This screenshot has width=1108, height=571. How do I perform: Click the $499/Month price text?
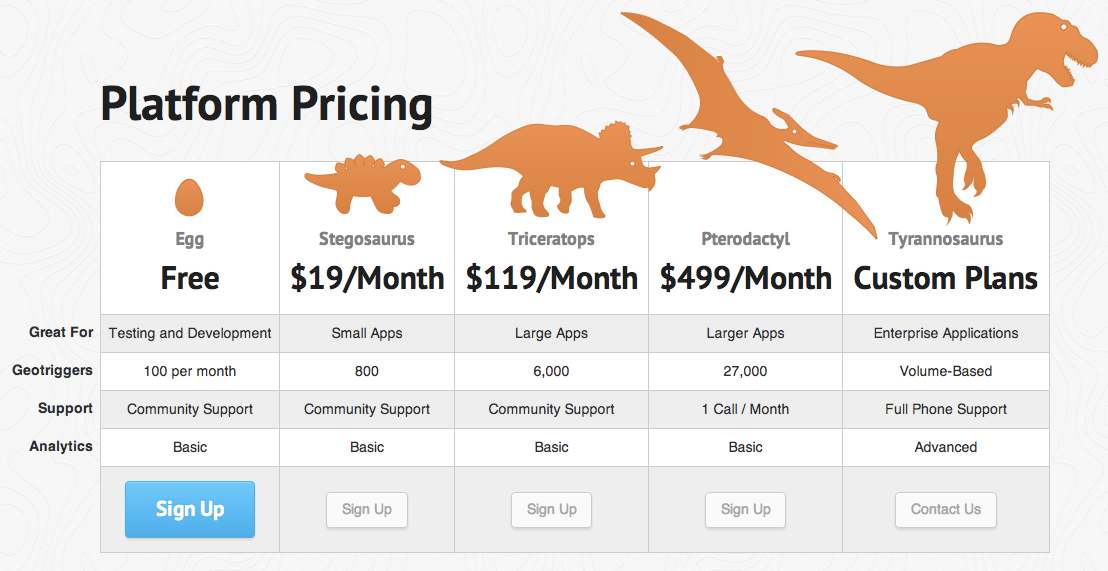(x=746, y=278)
